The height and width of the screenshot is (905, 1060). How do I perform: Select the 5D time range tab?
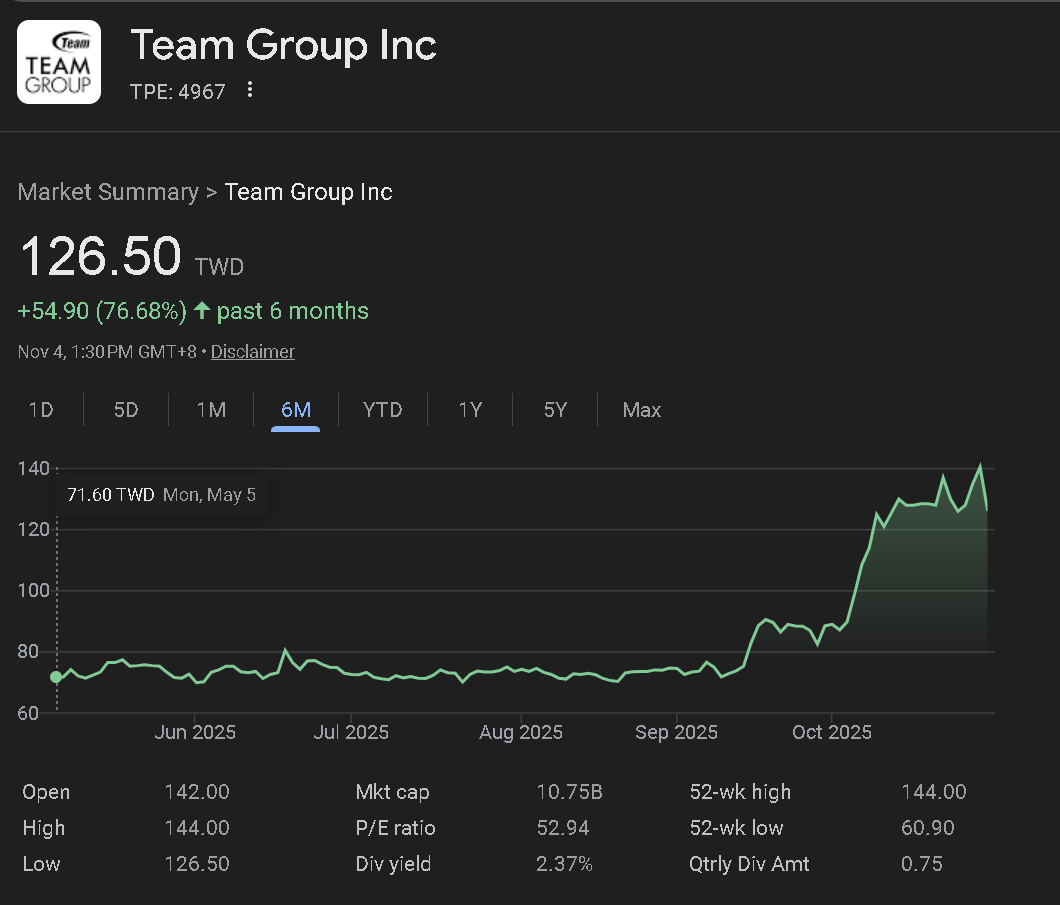[x=126, y=410]
